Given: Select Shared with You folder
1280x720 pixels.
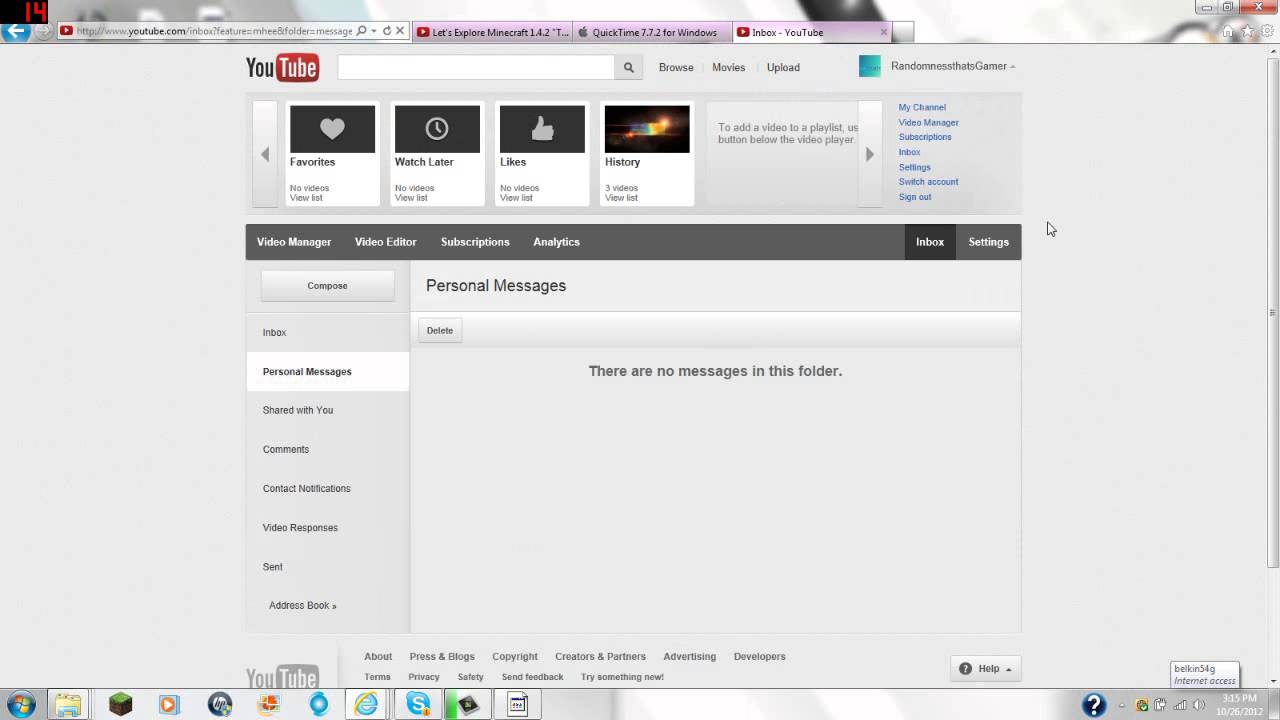Looking at the screenshot, I should [327, 410].
